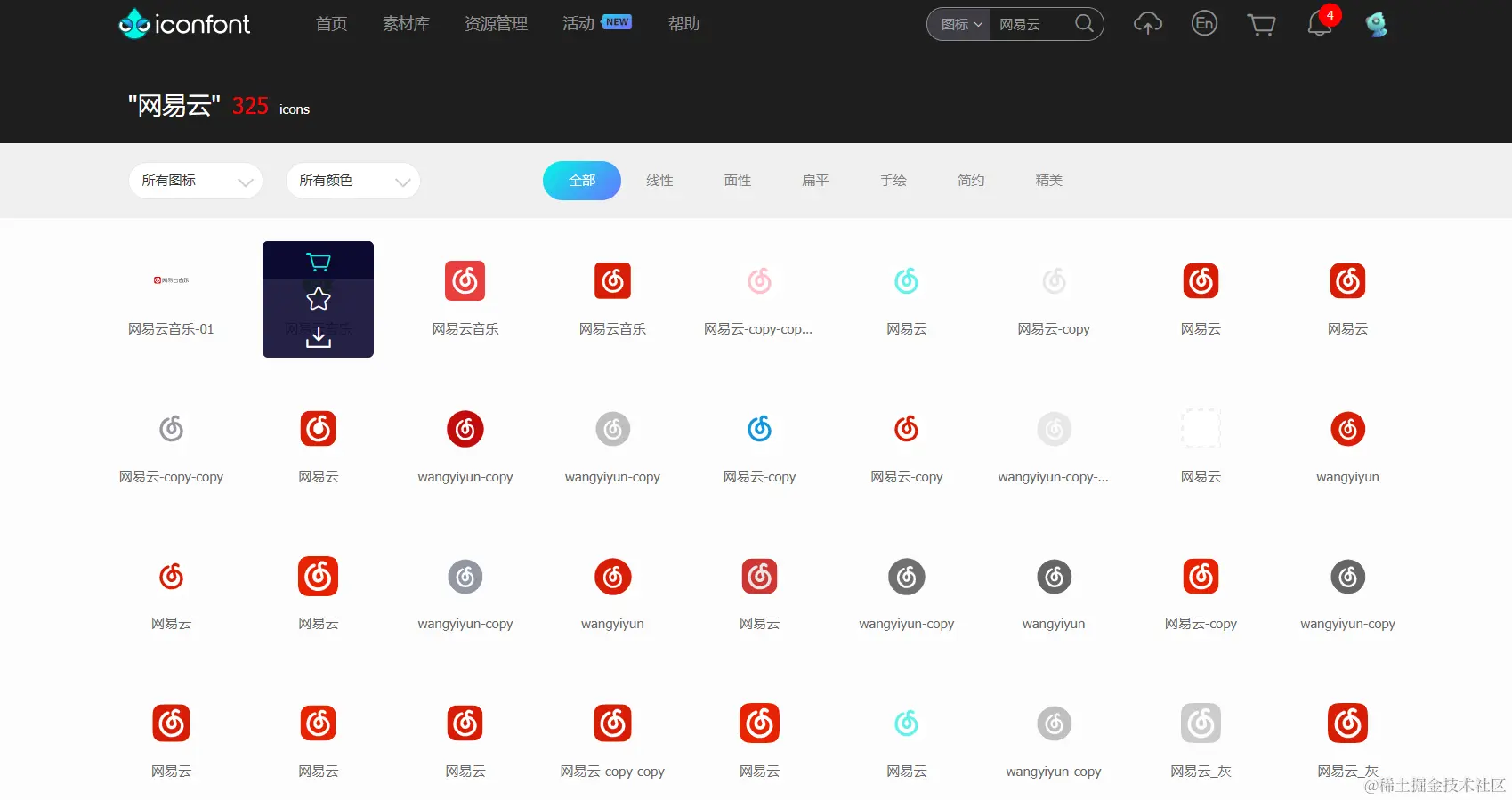Expand the 所有颜色 filter dropdown
Viewport: 1512px width, 800px height.
tap(353, 181)
